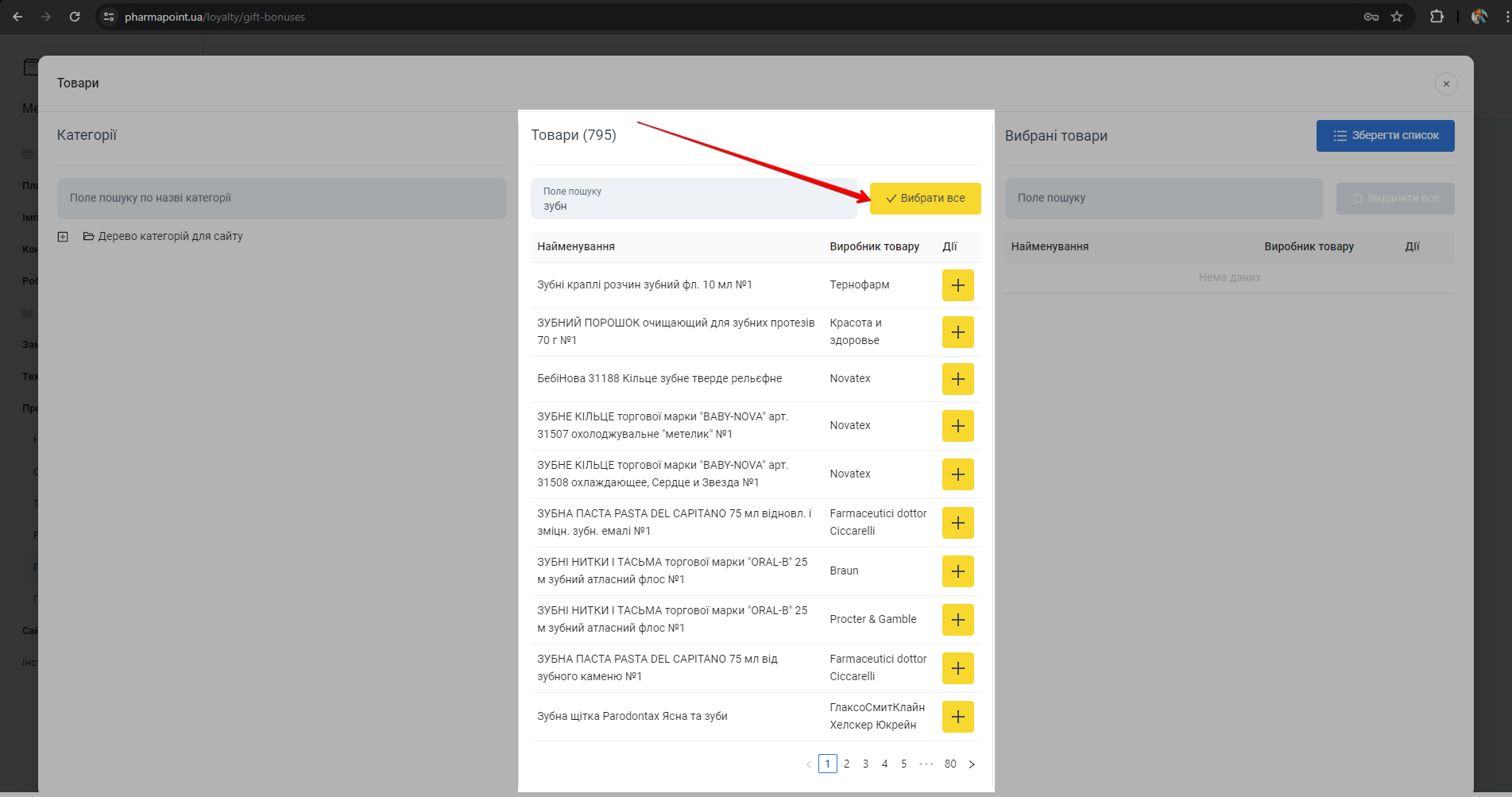The height and width of the screenshot is (797, 1512).
Task: Open browser extensions puzzle icon
Action: [x=1437, y=17]
